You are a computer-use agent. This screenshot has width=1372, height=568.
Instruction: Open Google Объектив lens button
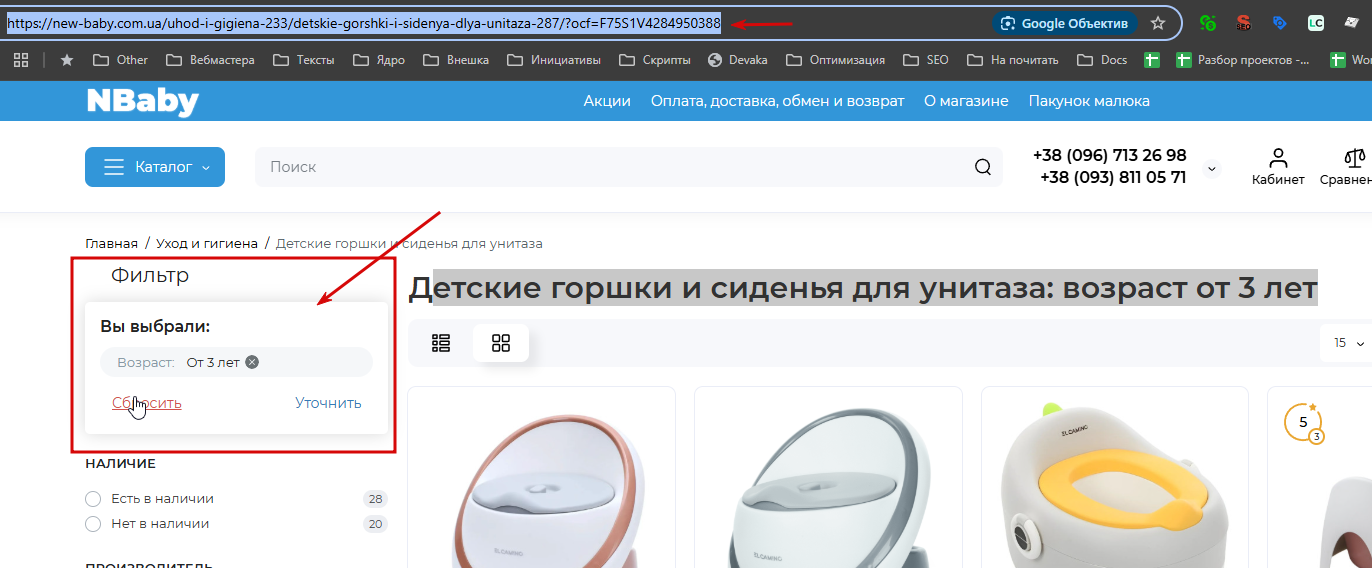pyautogui.click(x=1064, y=23)
